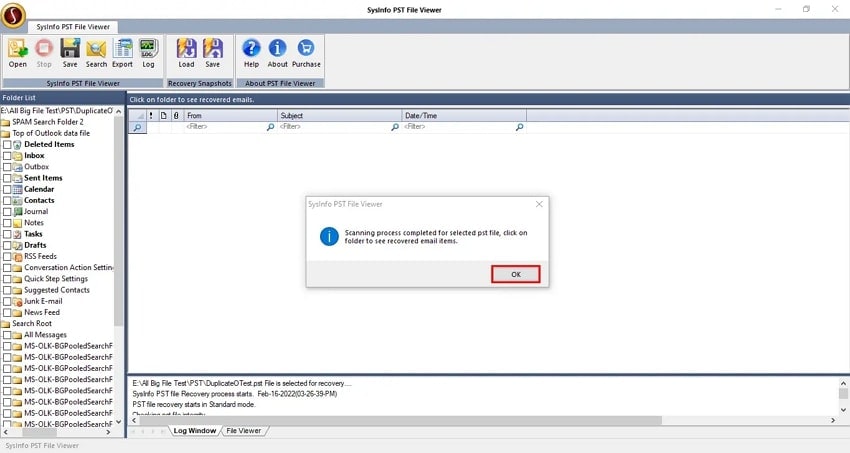This screenshot has width=850, height=453.
Task: Click the Purchase cart icon
Action: click(x=306, y=48)
